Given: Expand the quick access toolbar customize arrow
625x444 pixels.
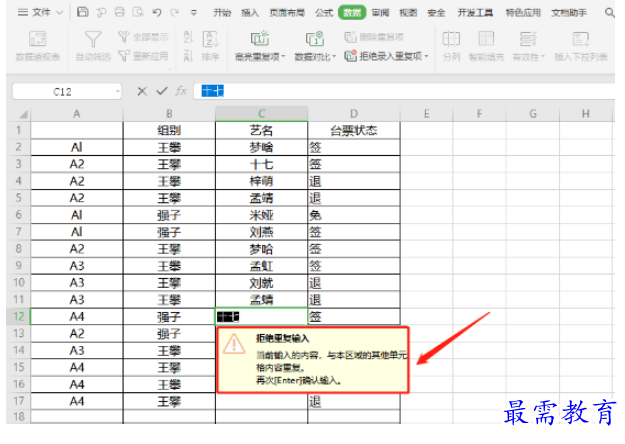Looking at the screenshot, I should pyautogui.click(x=194, y=13).
